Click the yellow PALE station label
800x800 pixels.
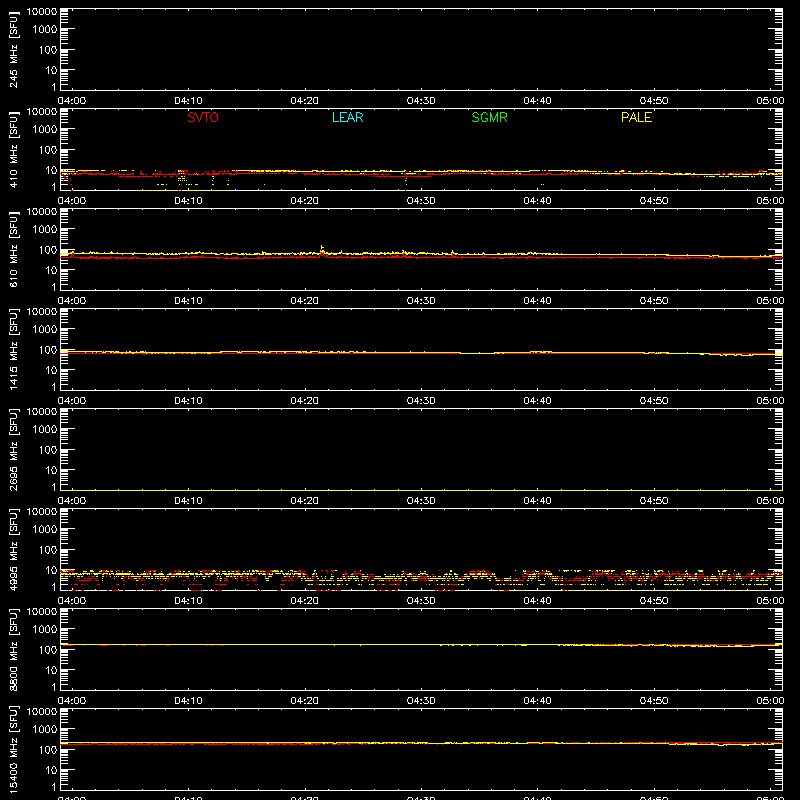(x=636, y=117)
